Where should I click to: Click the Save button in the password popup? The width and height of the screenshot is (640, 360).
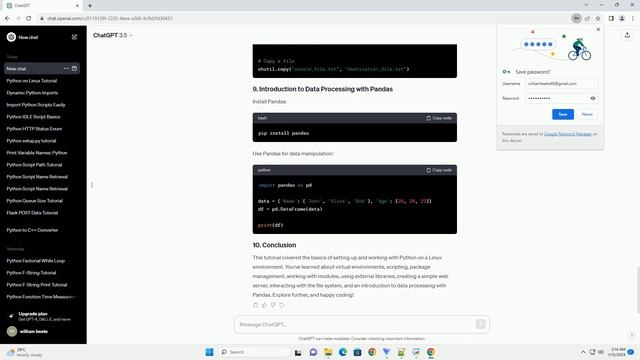coord(563,114)
